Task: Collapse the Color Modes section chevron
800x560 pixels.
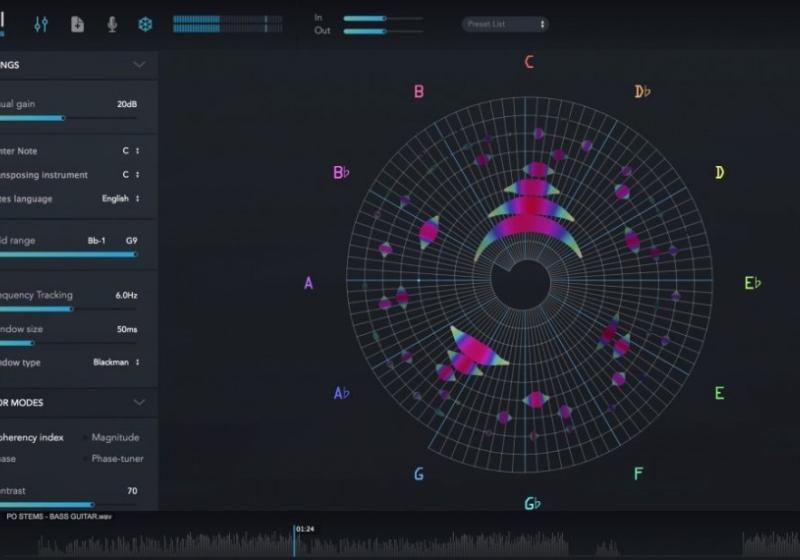Action: [x=139, y=402]
